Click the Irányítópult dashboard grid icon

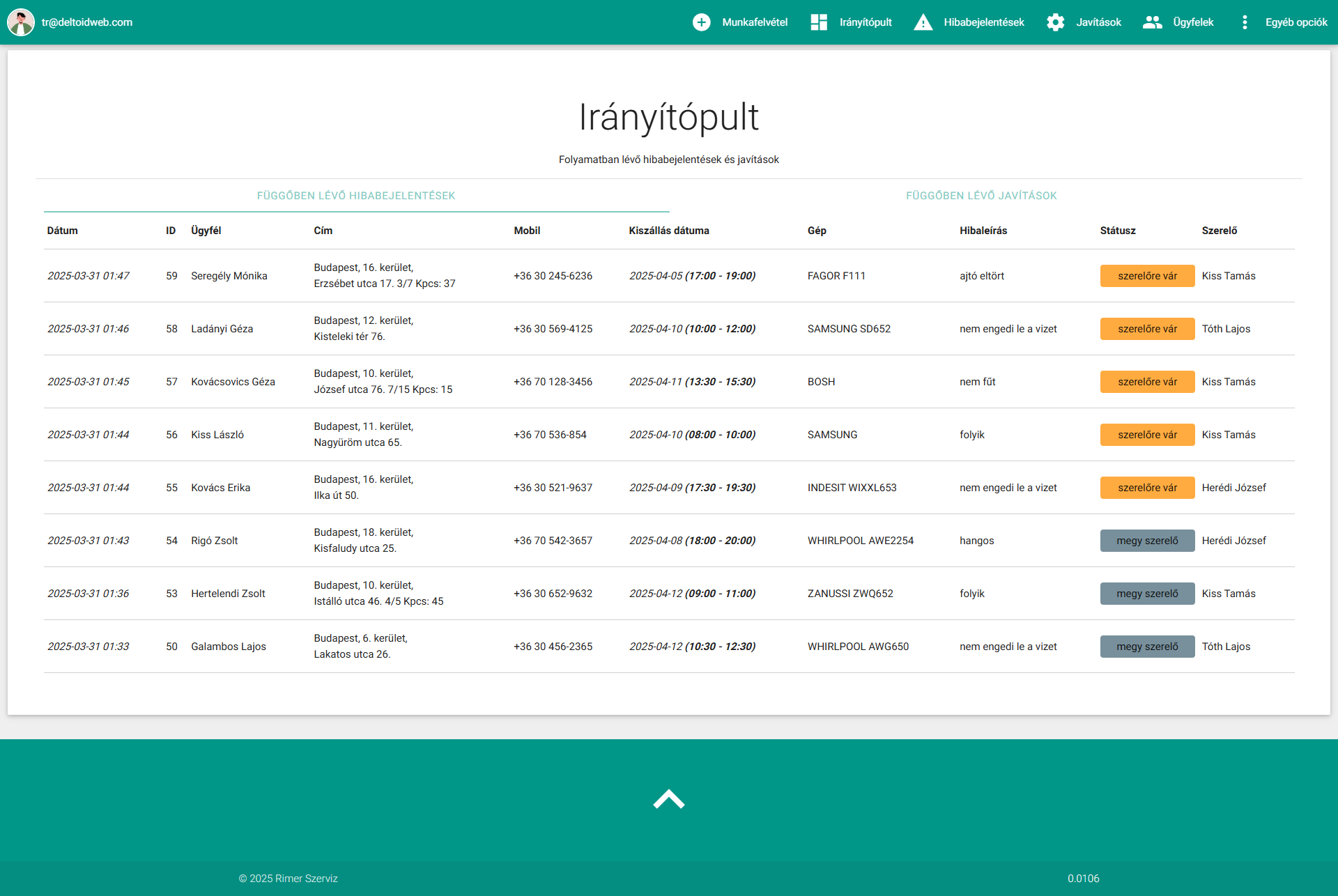coord(819,22)
